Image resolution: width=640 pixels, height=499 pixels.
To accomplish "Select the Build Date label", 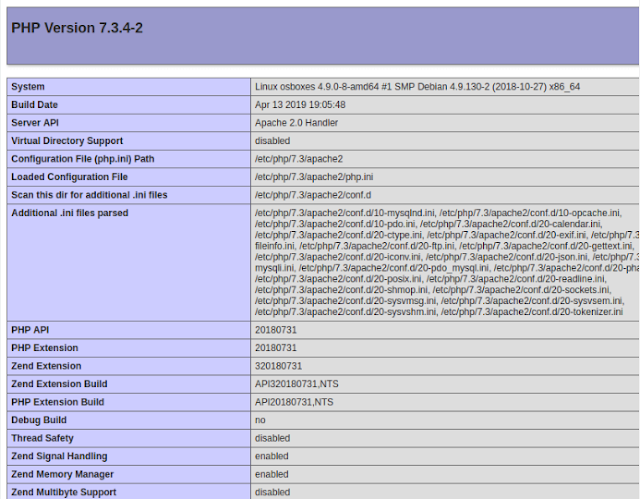I will (34, 104).
